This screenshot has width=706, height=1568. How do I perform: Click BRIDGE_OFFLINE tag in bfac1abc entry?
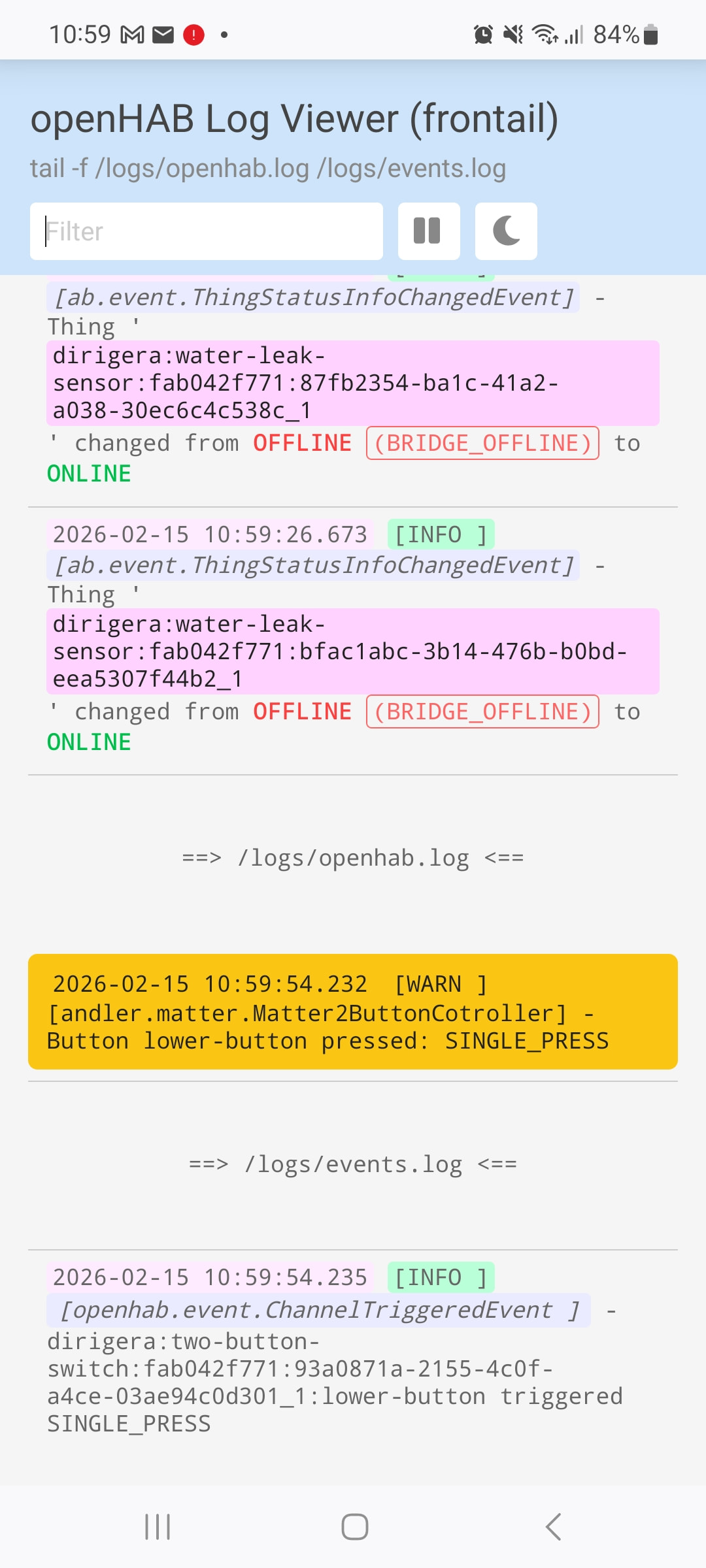click(482, 711)
